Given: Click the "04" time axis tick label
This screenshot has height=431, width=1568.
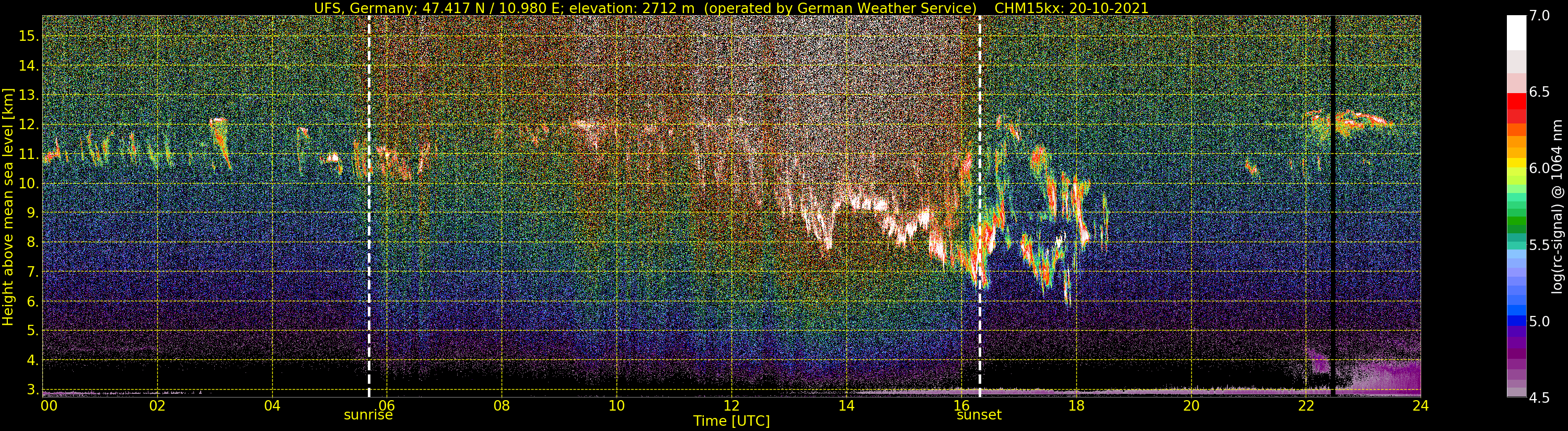Looking at the screenshot, I should [272, 405].
